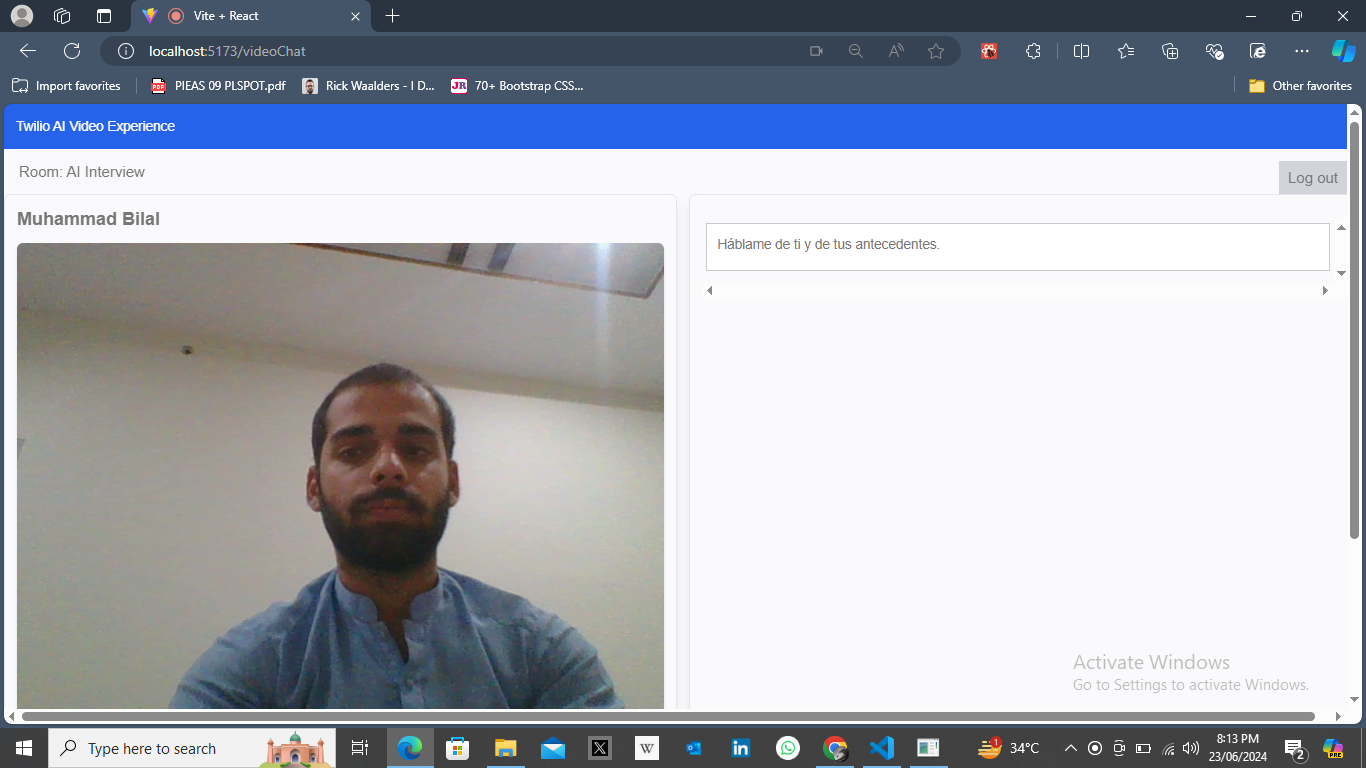This screenshot has height=768, width=1366.
Task: Open the Other favorites folder
Action: tap(1300, 86)
